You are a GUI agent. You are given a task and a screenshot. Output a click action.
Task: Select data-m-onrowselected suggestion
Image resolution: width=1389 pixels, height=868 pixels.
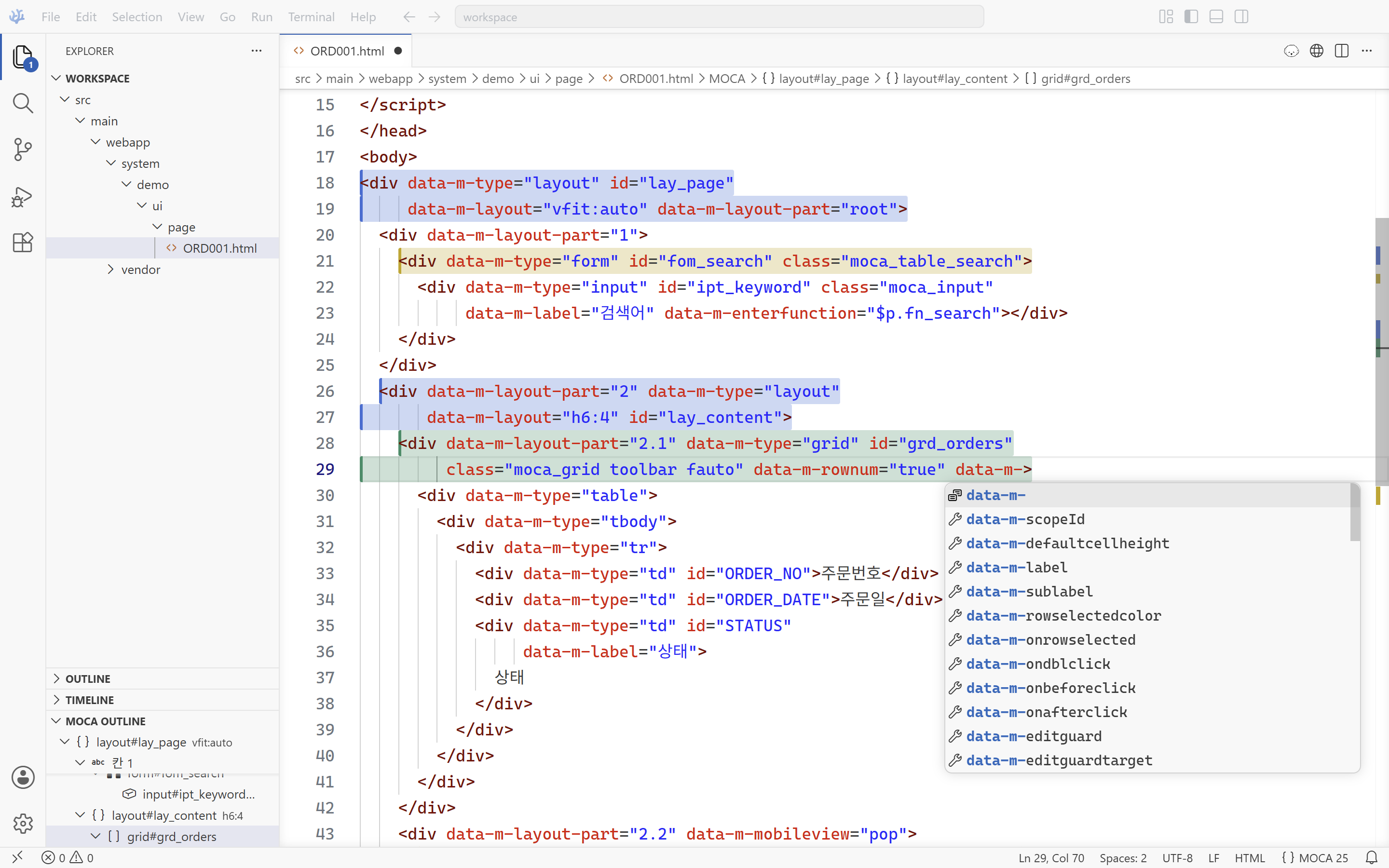(x=1148, y=639)
